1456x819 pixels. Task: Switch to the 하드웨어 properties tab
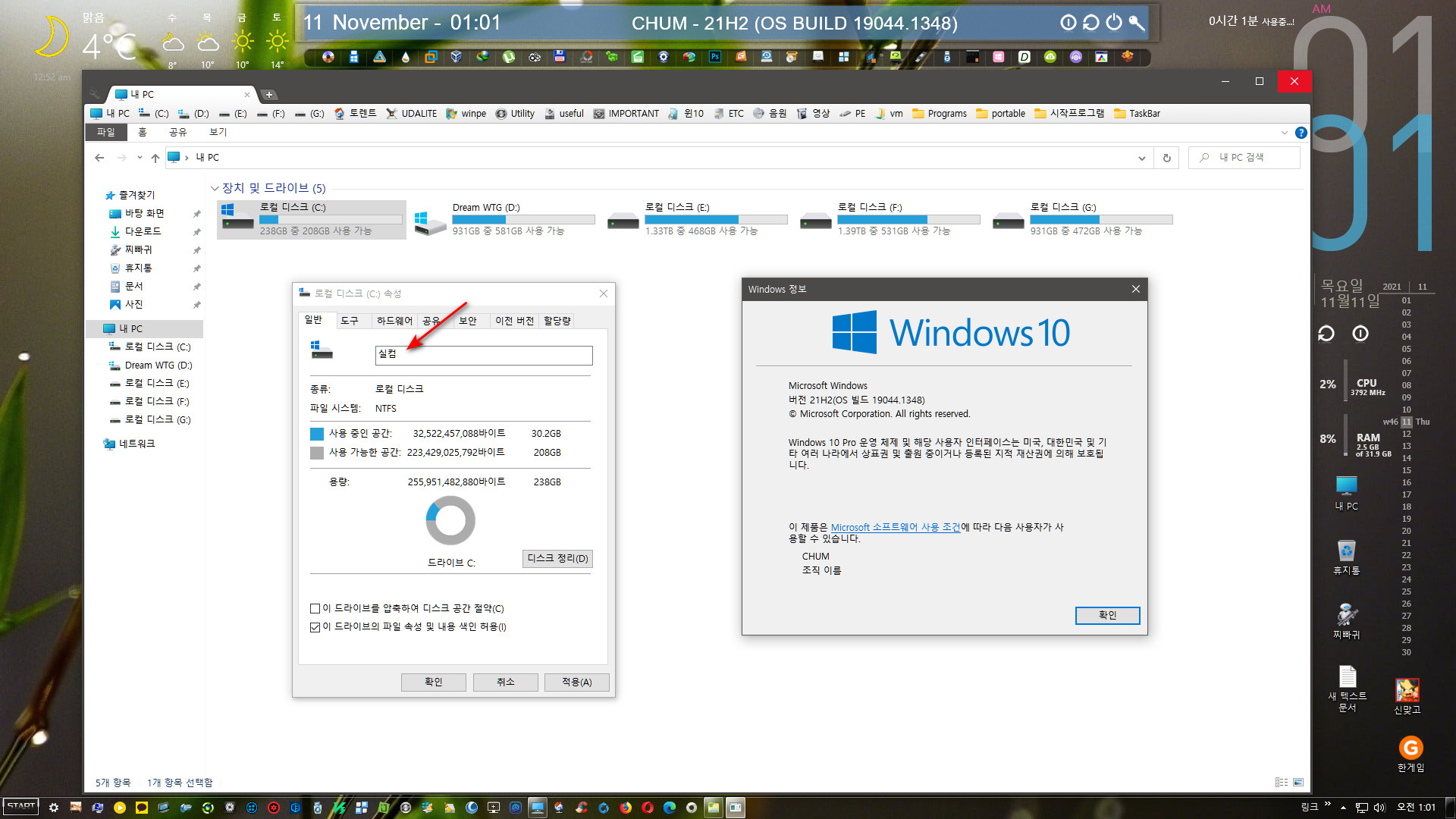(x=394, y=321)
